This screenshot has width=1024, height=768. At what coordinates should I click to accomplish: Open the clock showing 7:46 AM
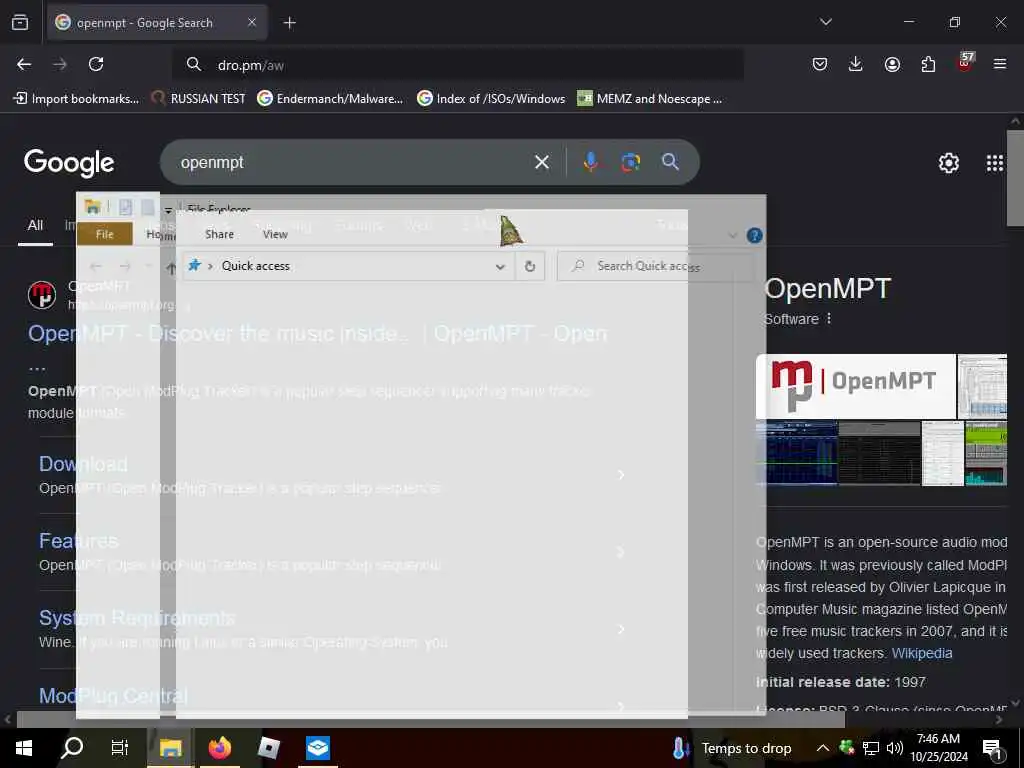[x=938, y=748]
